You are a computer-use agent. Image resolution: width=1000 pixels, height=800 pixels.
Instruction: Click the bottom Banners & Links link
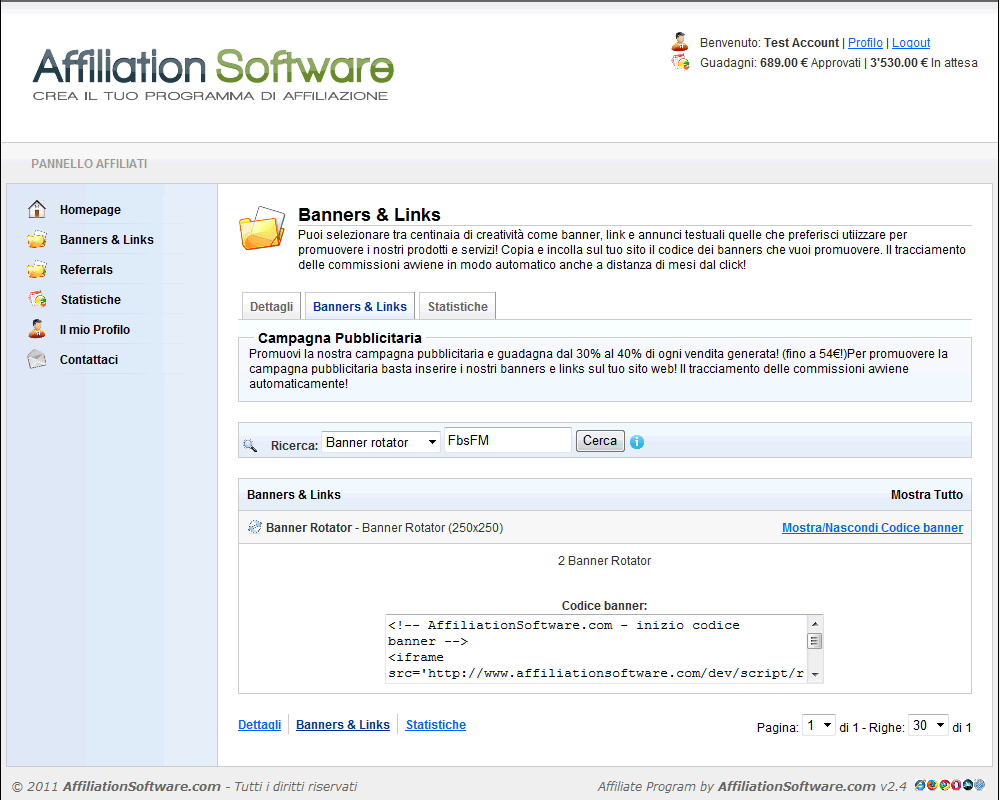[342, 725]
